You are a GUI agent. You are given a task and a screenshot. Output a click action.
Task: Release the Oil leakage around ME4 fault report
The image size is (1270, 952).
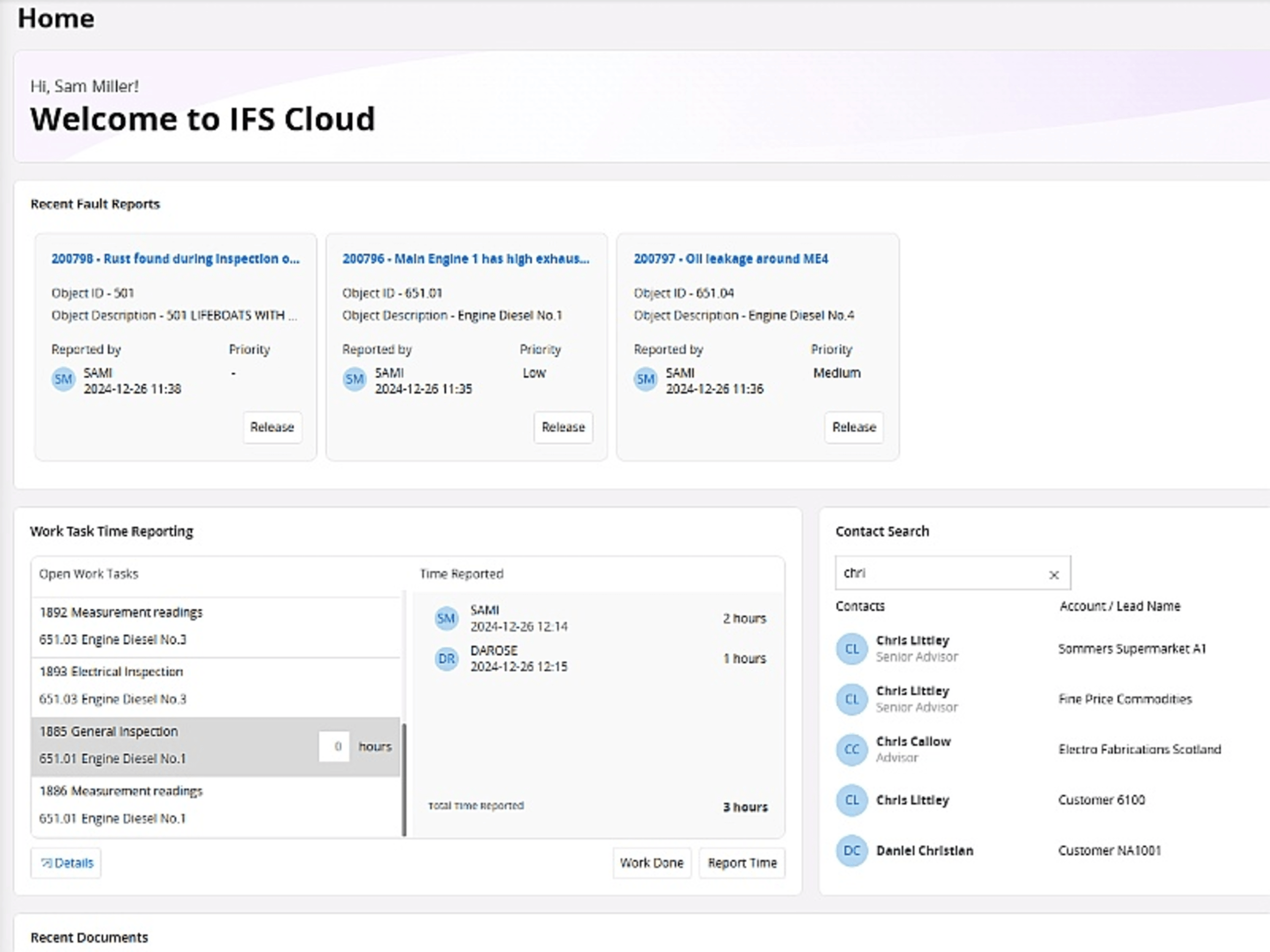pyautogui.click(x=854, y=427)
